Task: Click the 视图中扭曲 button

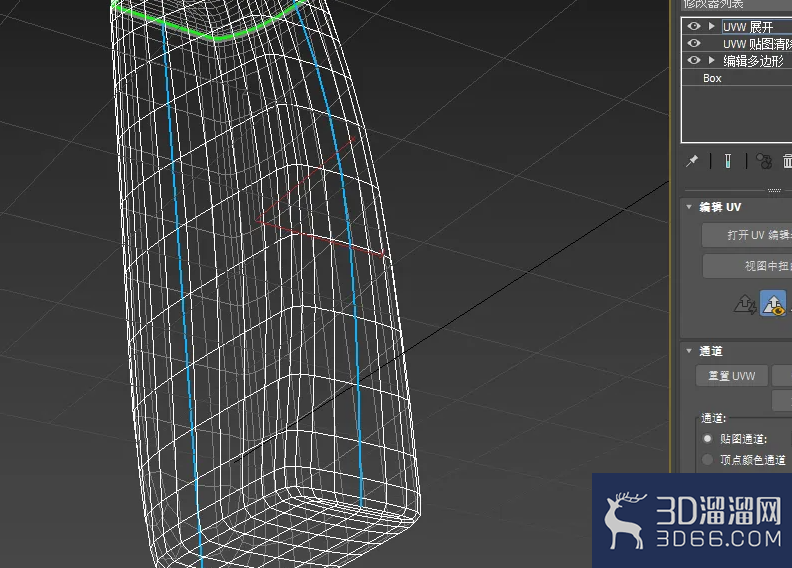Action: click(x=748, y=266)
